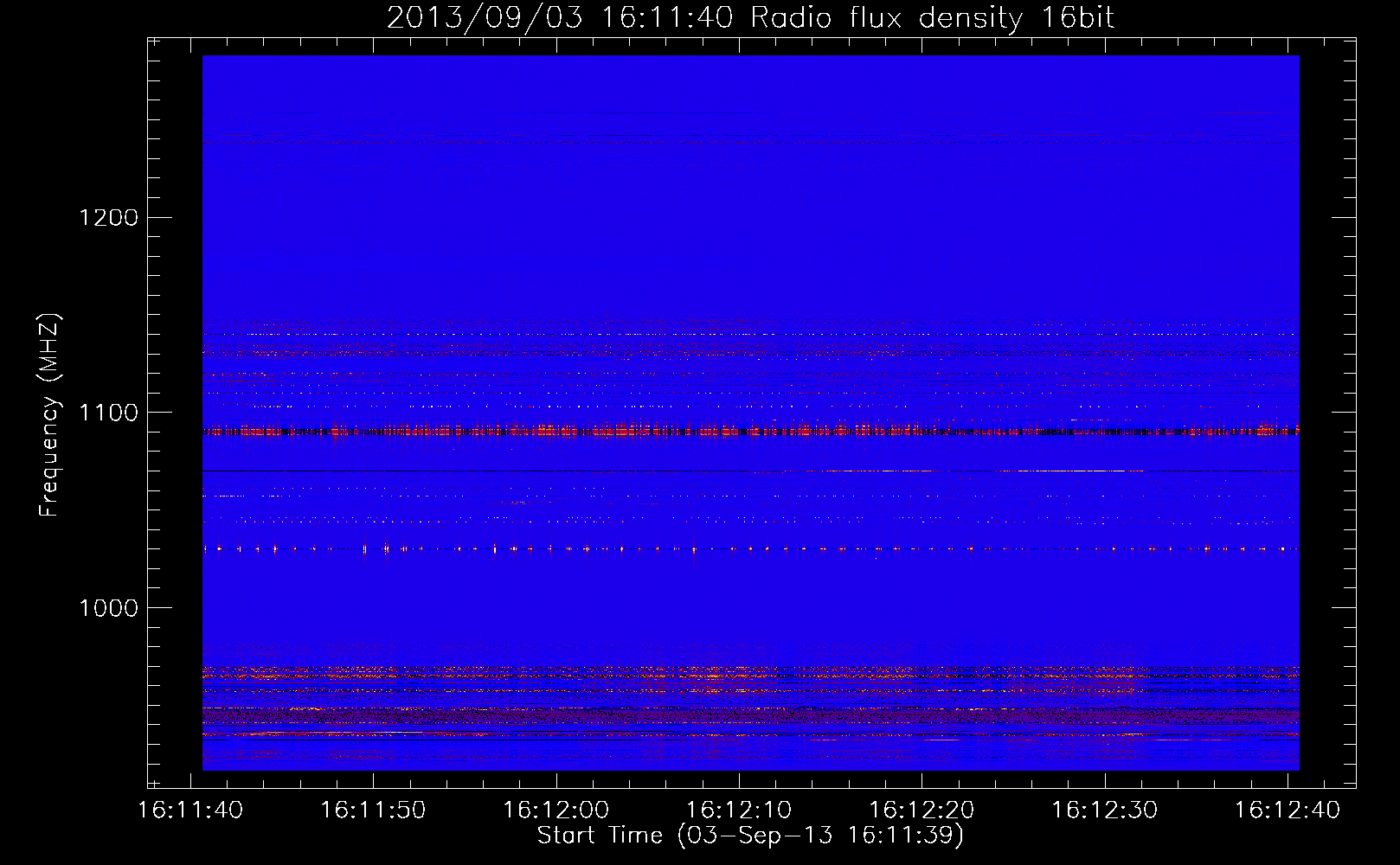Screen dimensions: 1400x865
Task: Select the 1200 frequency tick label
Action: point(108,217)
